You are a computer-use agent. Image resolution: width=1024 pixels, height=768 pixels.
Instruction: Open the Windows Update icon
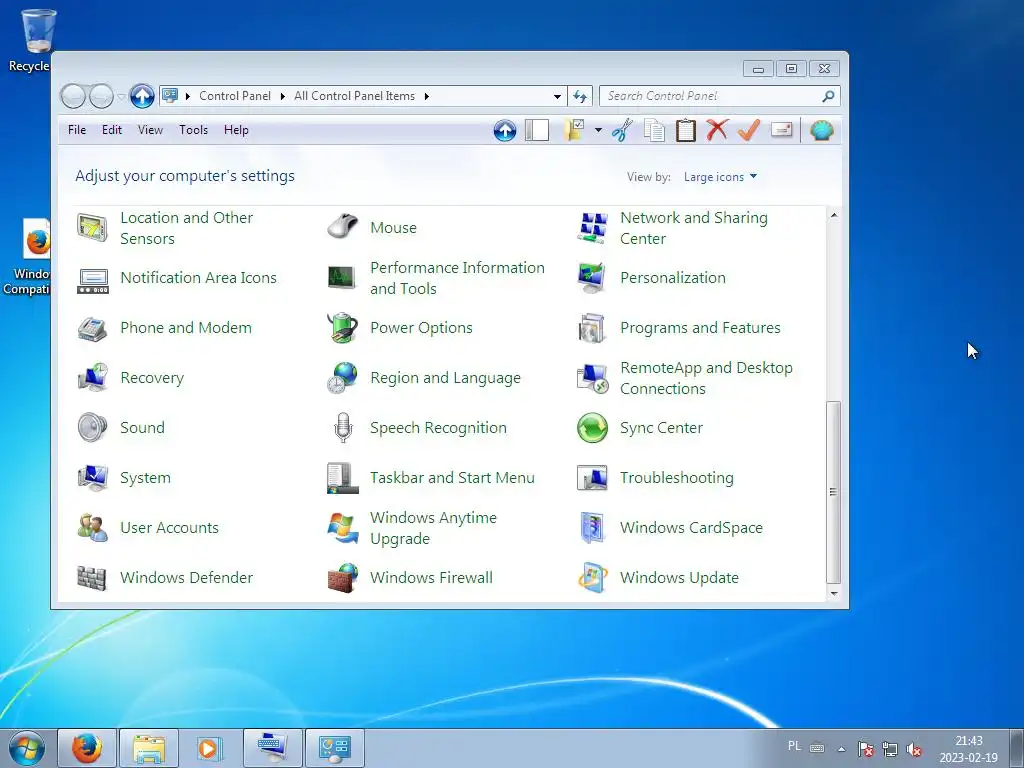coord(592,578)
